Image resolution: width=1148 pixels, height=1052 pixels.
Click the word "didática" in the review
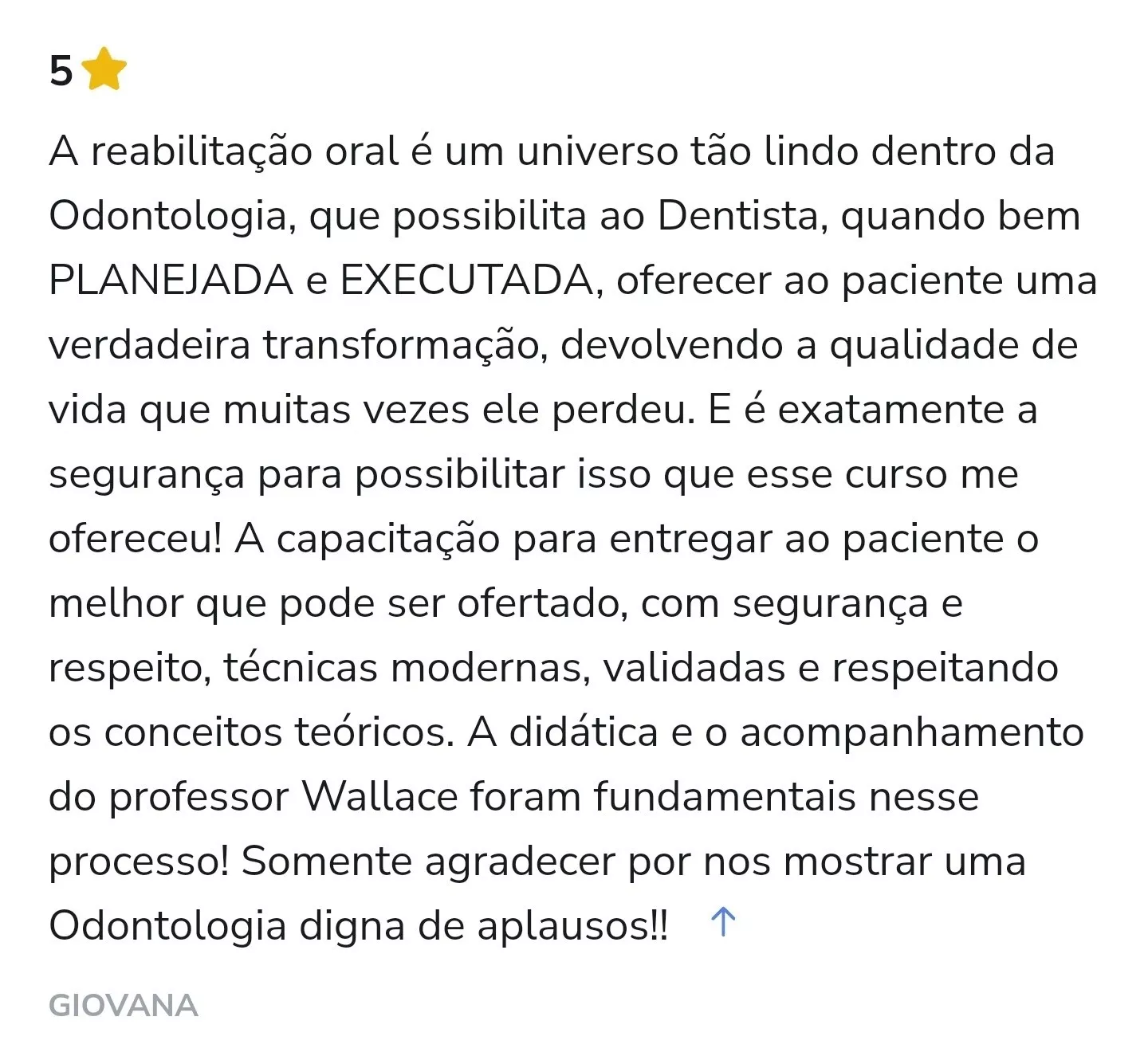pos(584,732)
